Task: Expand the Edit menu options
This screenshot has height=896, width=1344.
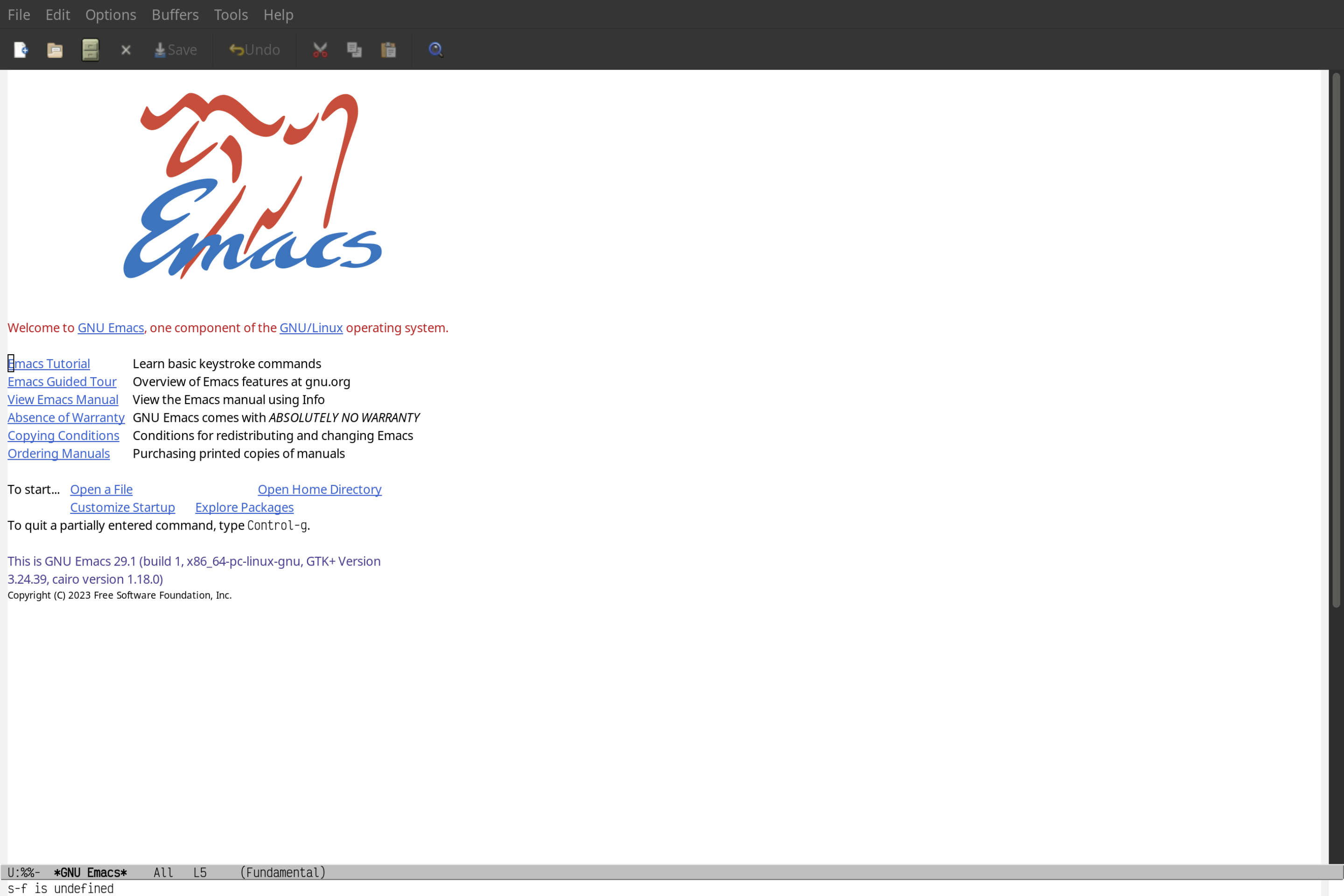Action: (x=58, y=14)
